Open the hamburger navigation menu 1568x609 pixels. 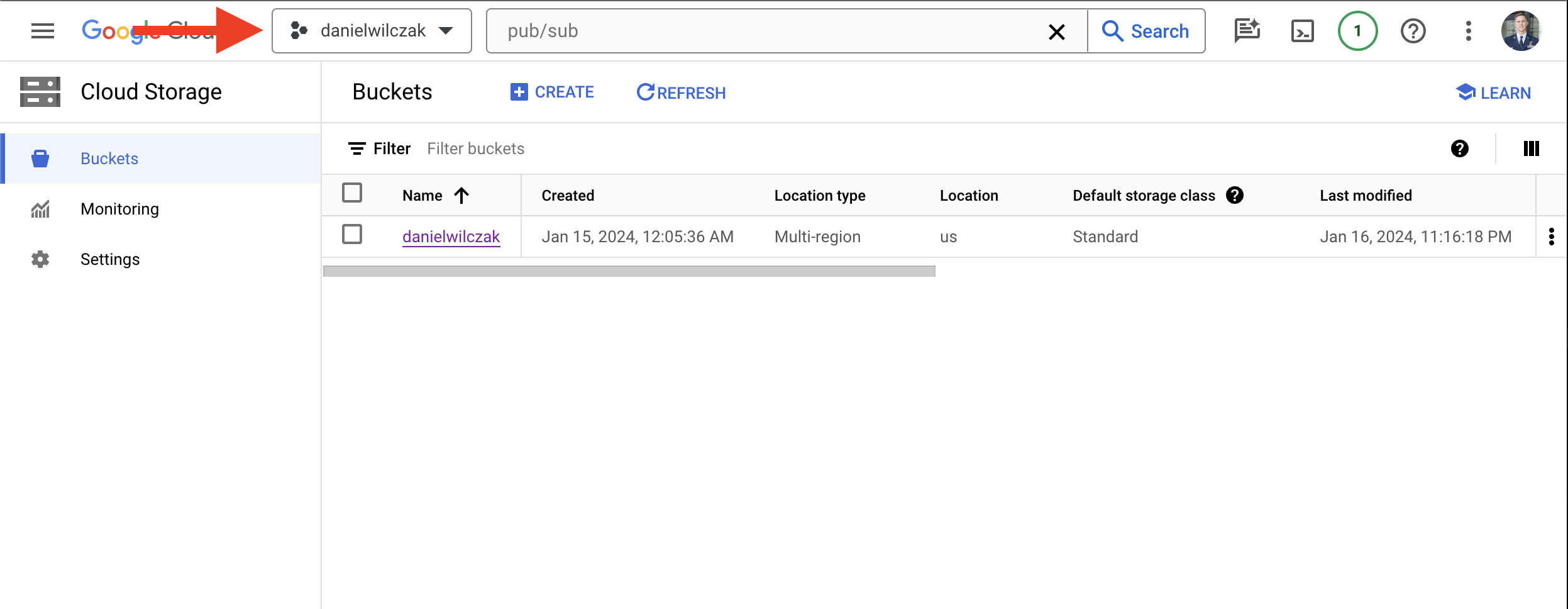[x=43, y=31]
